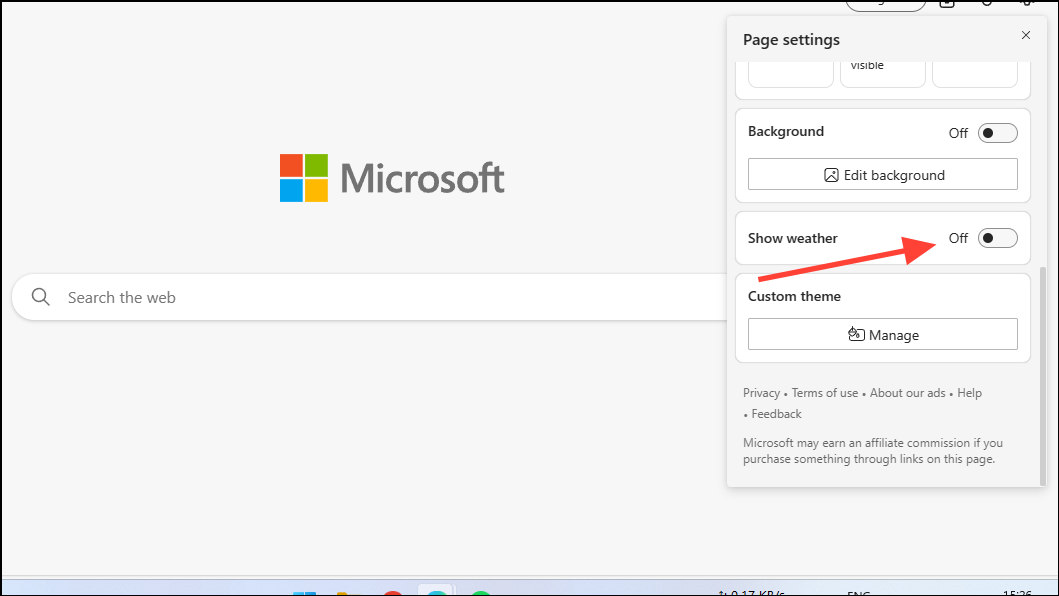Click the highlighted app icon on the taskbar
The width and height of the screenshot is (1059, 596).
437,590
